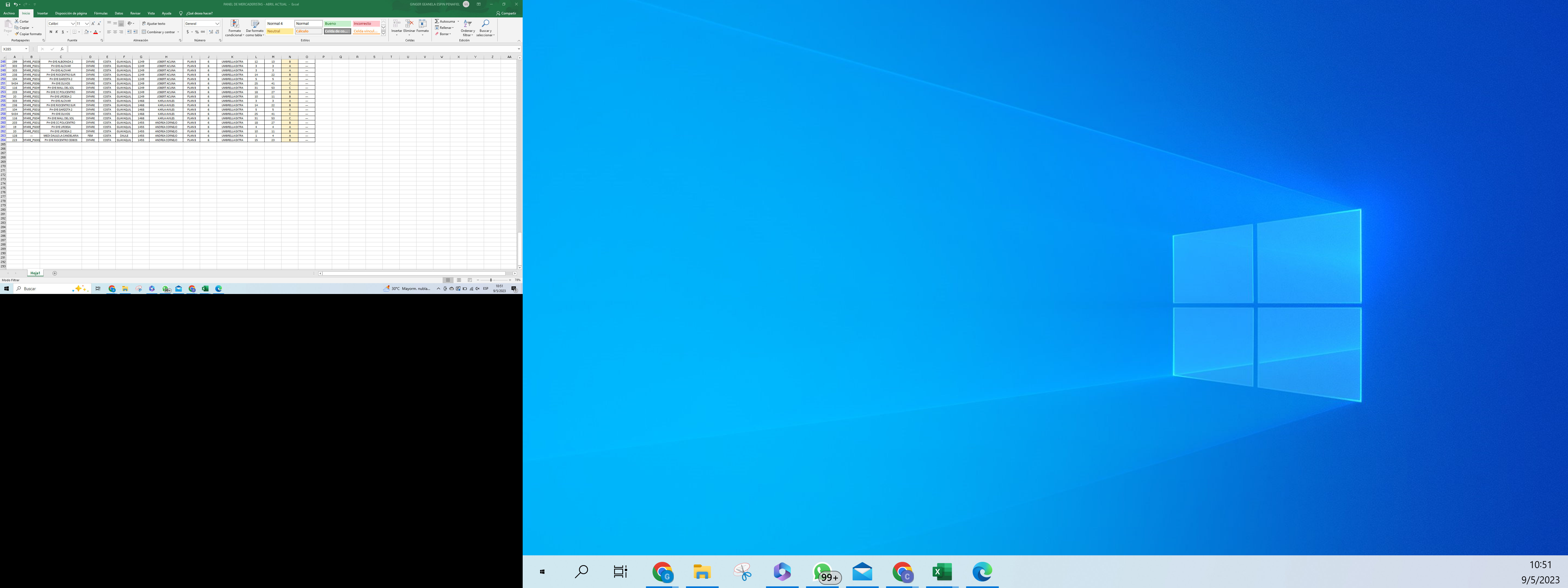Open the Mail app on the large right taskbar
This screenshot has width=1568, height=588.
click(x=862, y=572)
